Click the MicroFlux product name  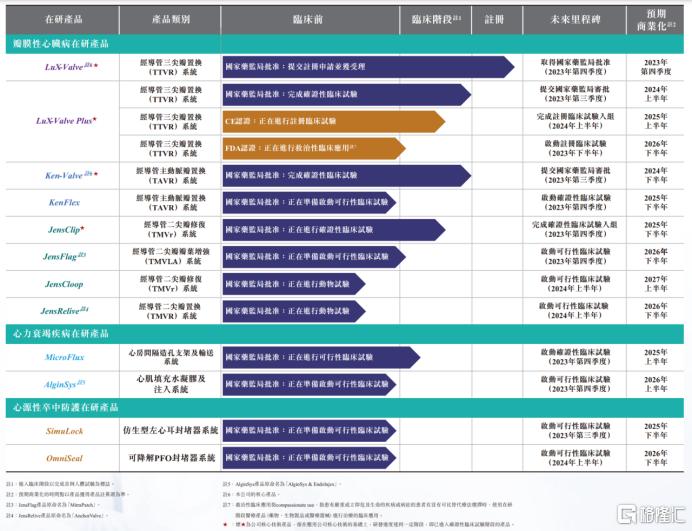(x=64, y=357)
